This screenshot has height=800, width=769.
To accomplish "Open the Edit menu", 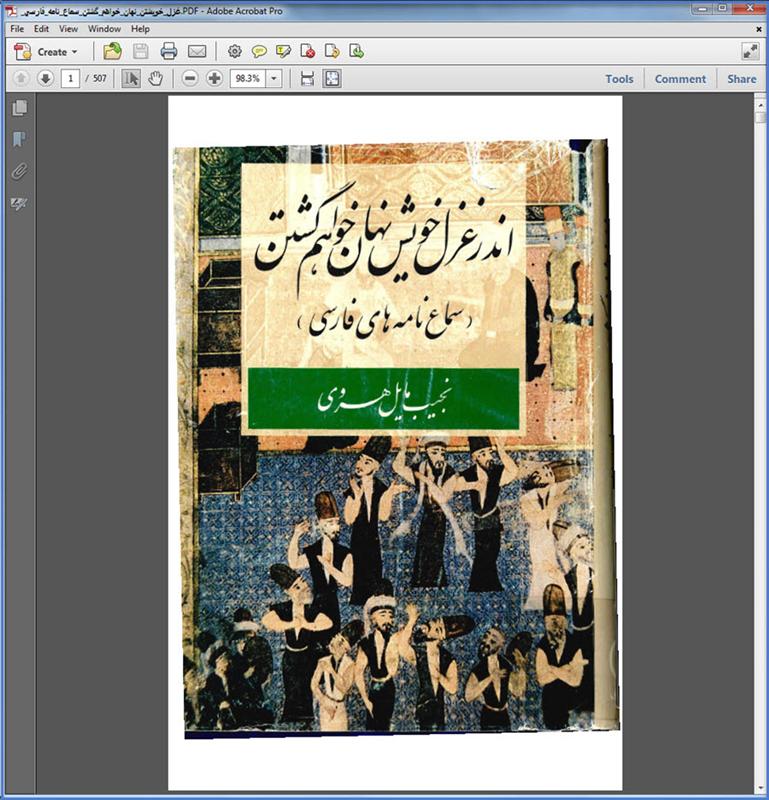I will 41,29.
